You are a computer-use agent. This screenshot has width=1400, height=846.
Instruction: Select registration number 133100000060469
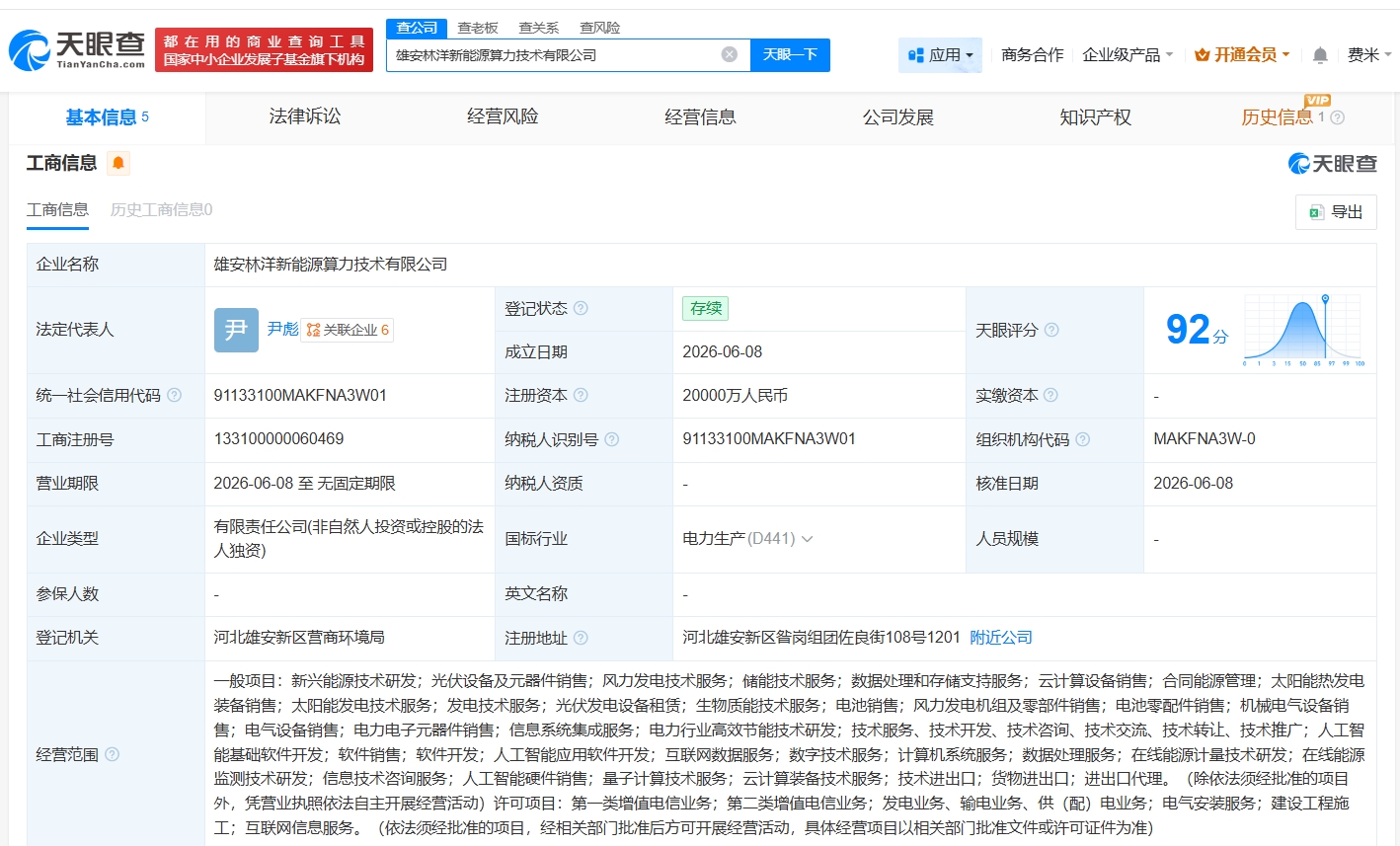(x=278, y=439)
